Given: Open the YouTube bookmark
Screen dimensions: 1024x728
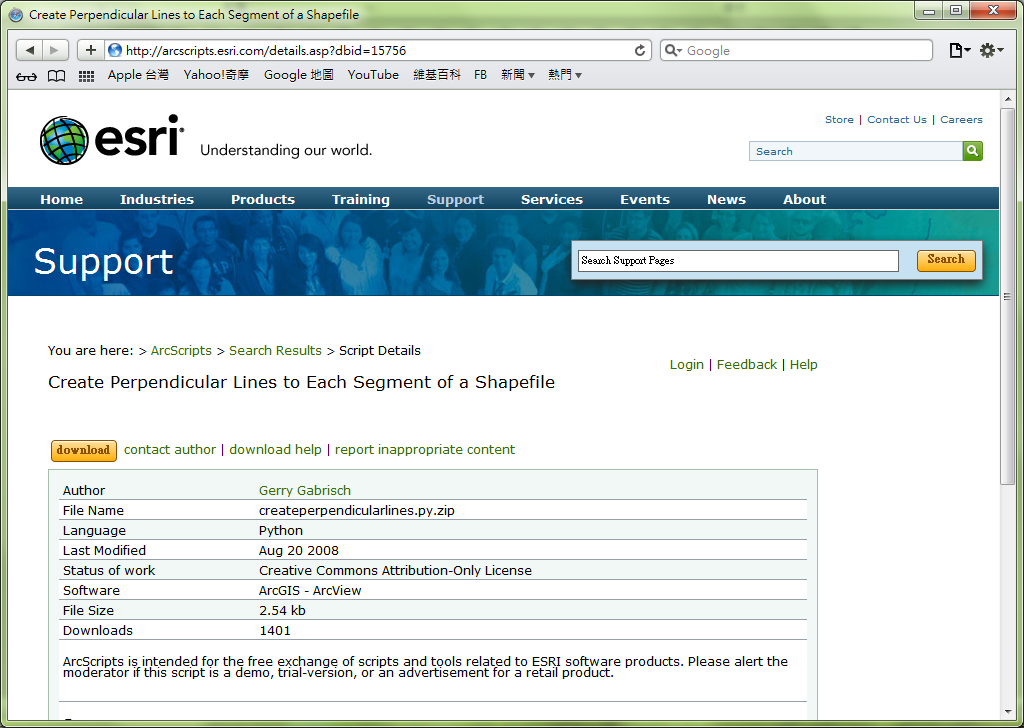Looking at the screenshot, I should tap(373, 75).
